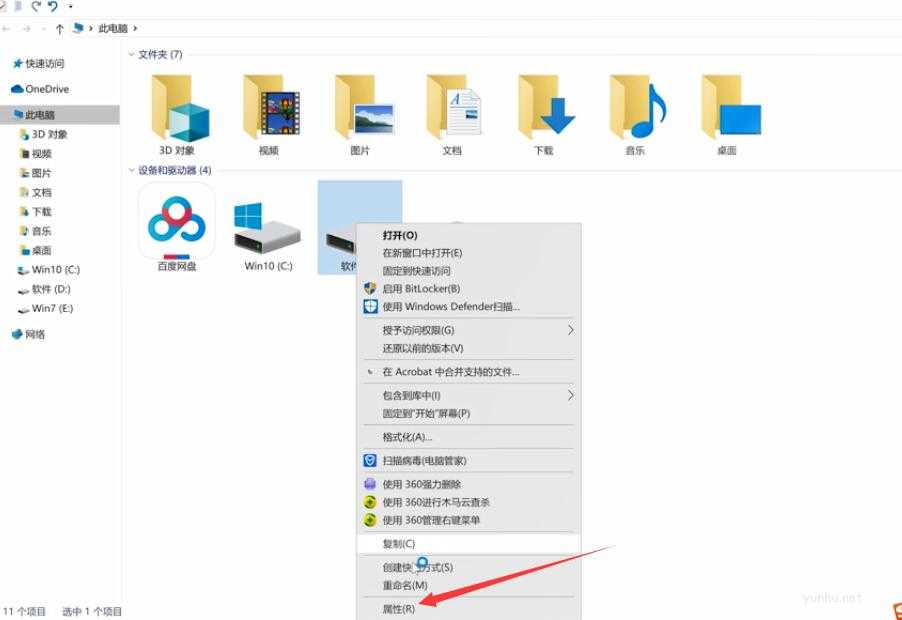This screenshot has width=902, height=620.
Task: Open the 百度网盘 Baidu Netdisk drive icon
Action: tap(177, 222)
